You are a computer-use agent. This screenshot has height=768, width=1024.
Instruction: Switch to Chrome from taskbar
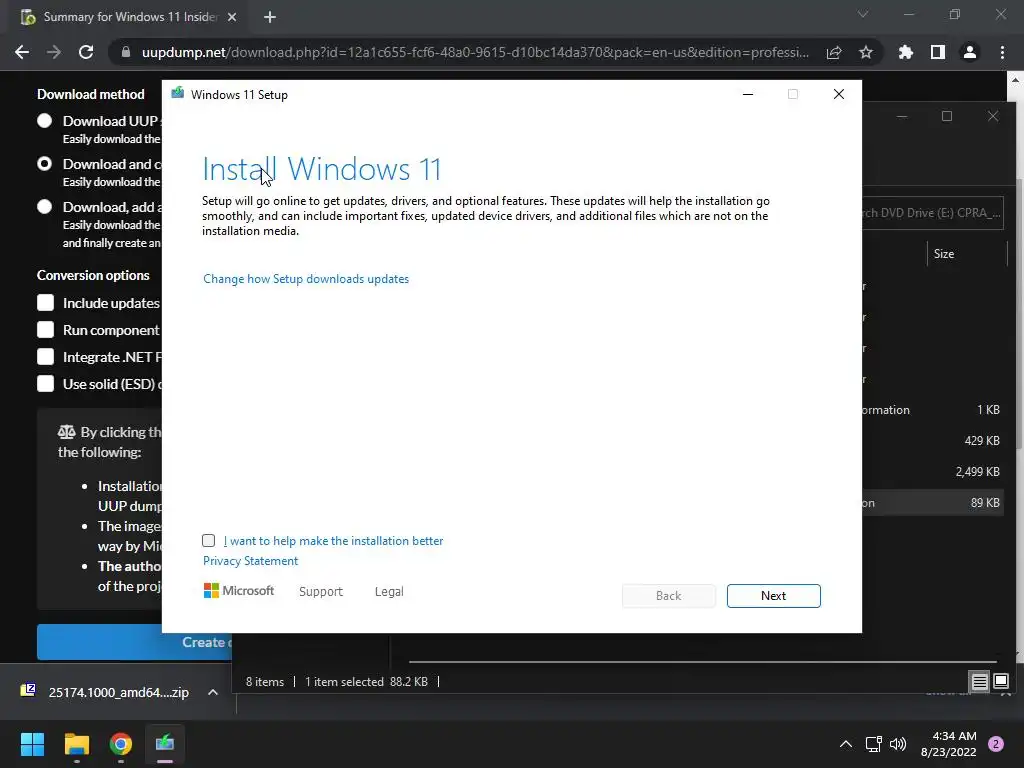click(x=121, y=744)
